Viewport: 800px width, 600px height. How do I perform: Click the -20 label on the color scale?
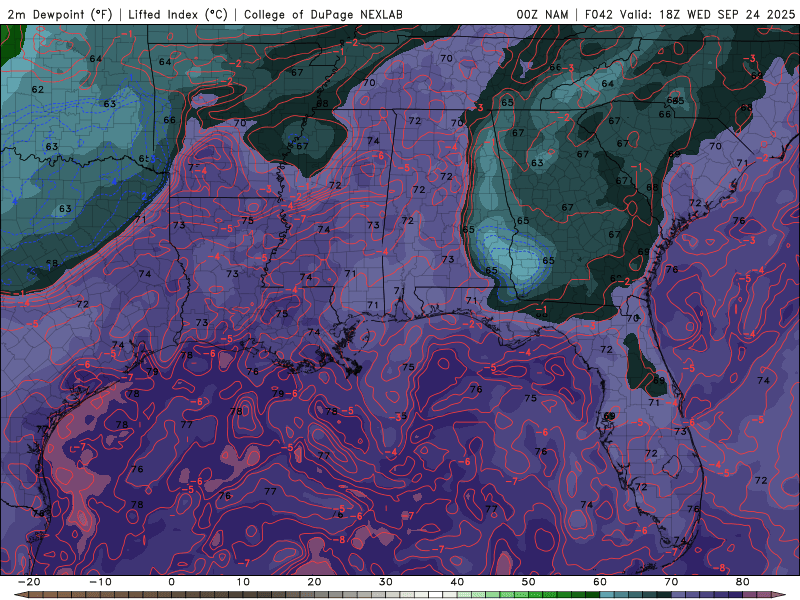click(x=29, y=582)
